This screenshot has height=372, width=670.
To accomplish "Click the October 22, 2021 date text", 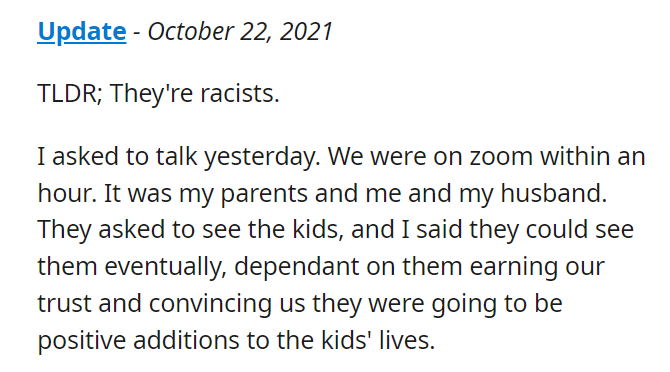I will pos(240,32).
